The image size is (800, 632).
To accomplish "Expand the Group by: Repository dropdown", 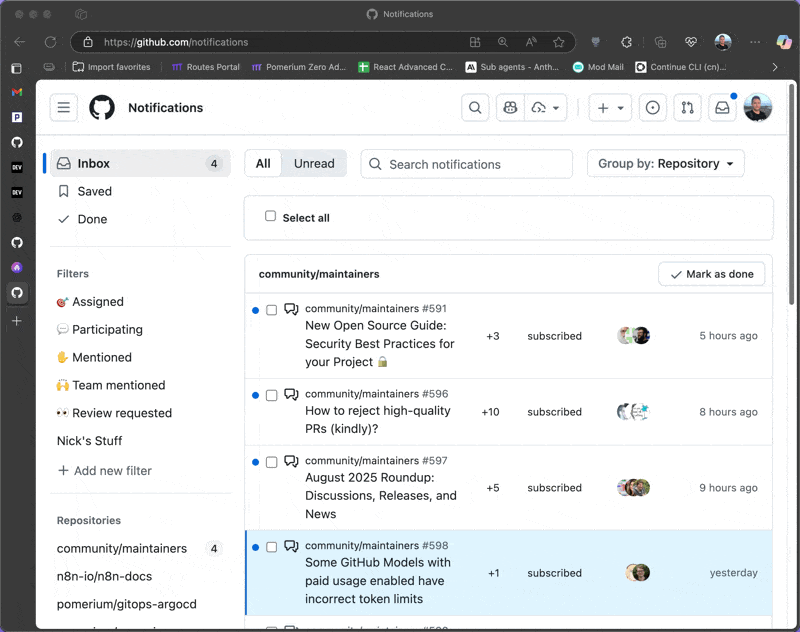I will 665,164.
